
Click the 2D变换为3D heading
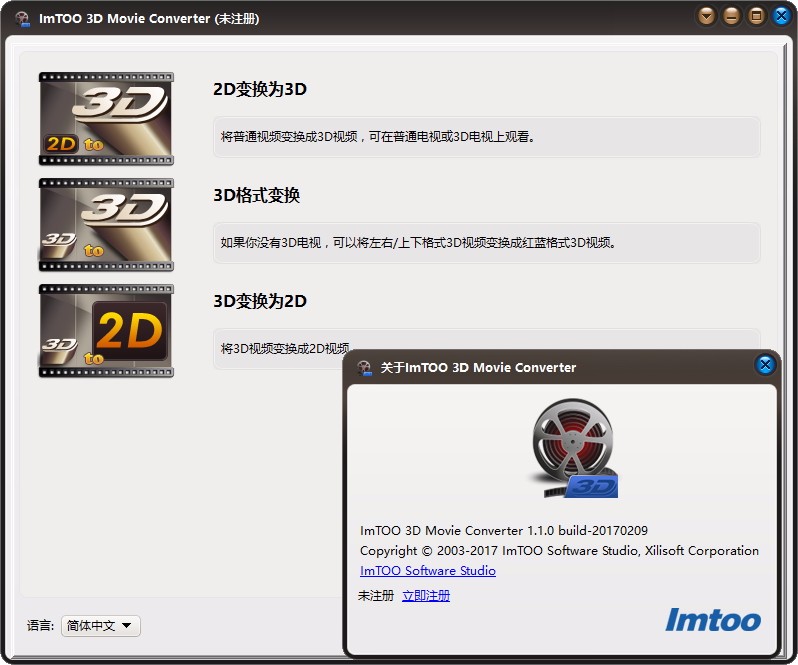pos(260,89)
